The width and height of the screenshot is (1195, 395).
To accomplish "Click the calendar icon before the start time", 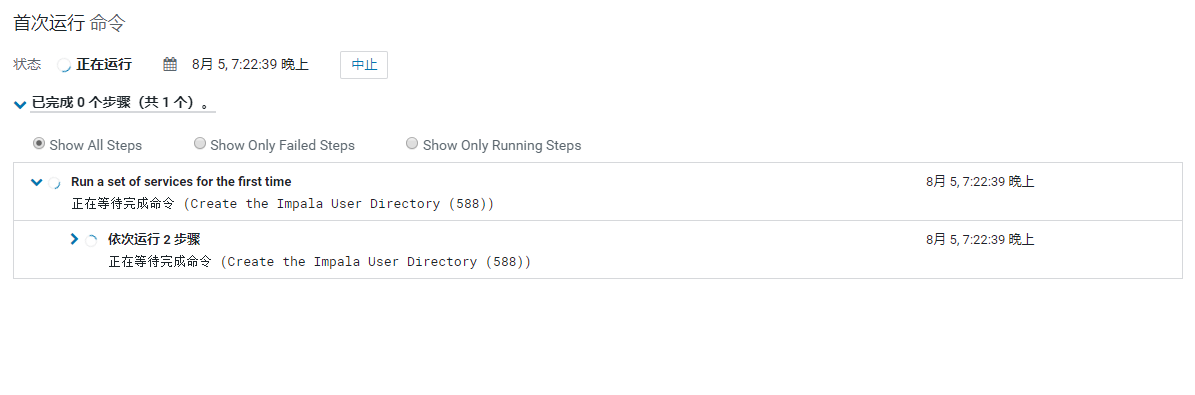I will point(170,65).
